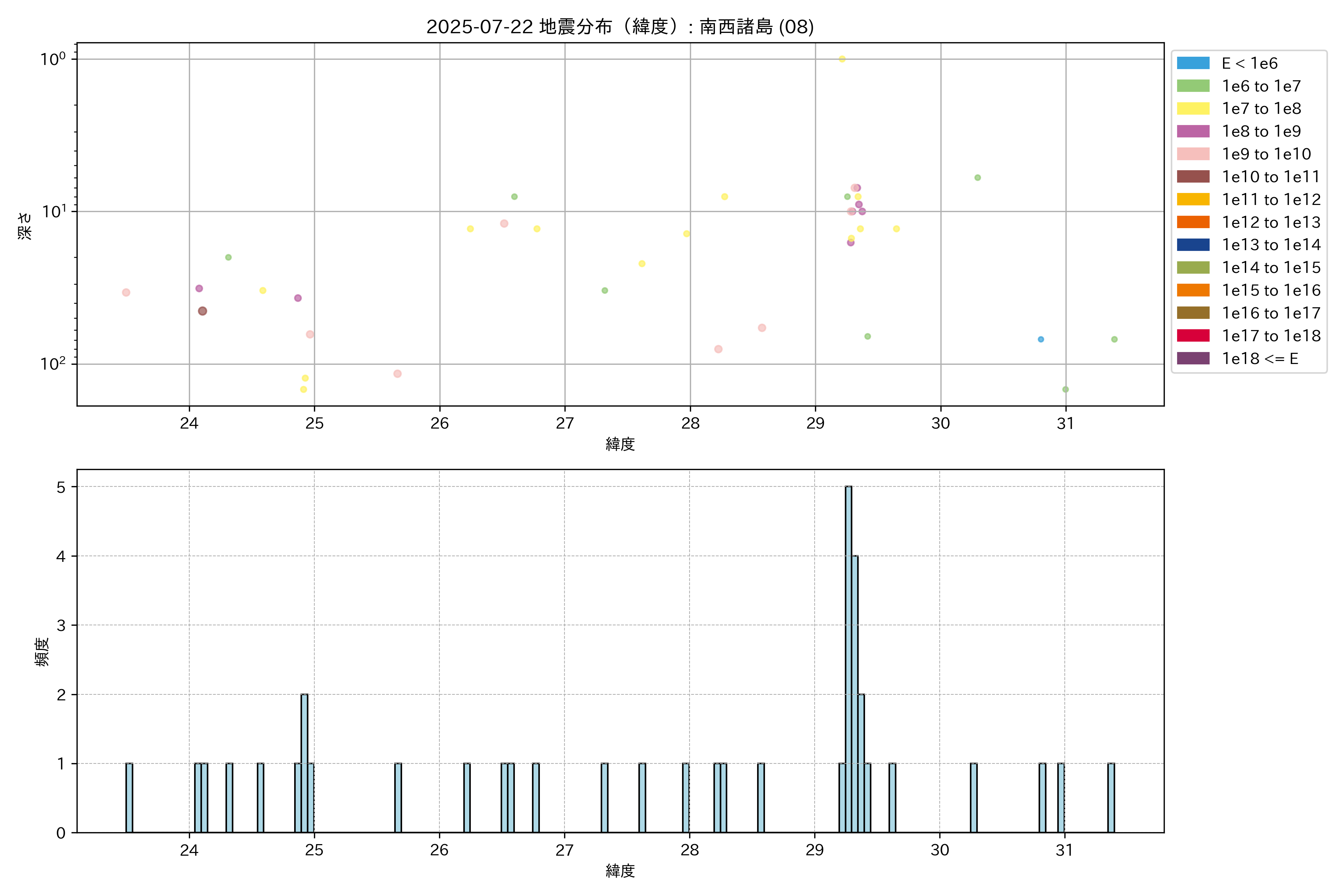This screenshot has height=896, width=1344.
Task: Click the rightmost histogram bar past latitude 31
Action: pyautogui.click(x=1111, y=798)
